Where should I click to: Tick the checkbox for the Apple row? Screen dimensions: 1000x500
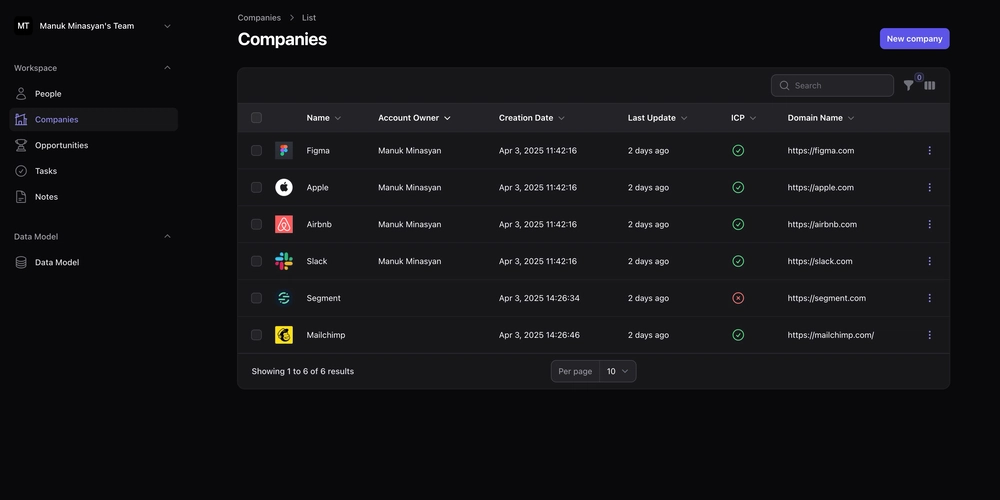(256, 188)
